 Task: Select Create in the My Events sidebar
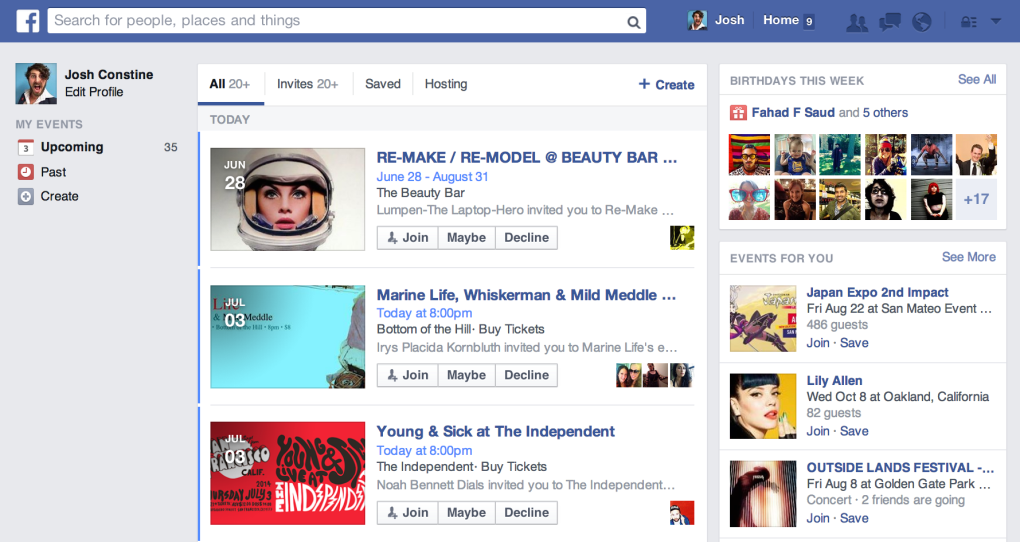[x=59, y=196]
